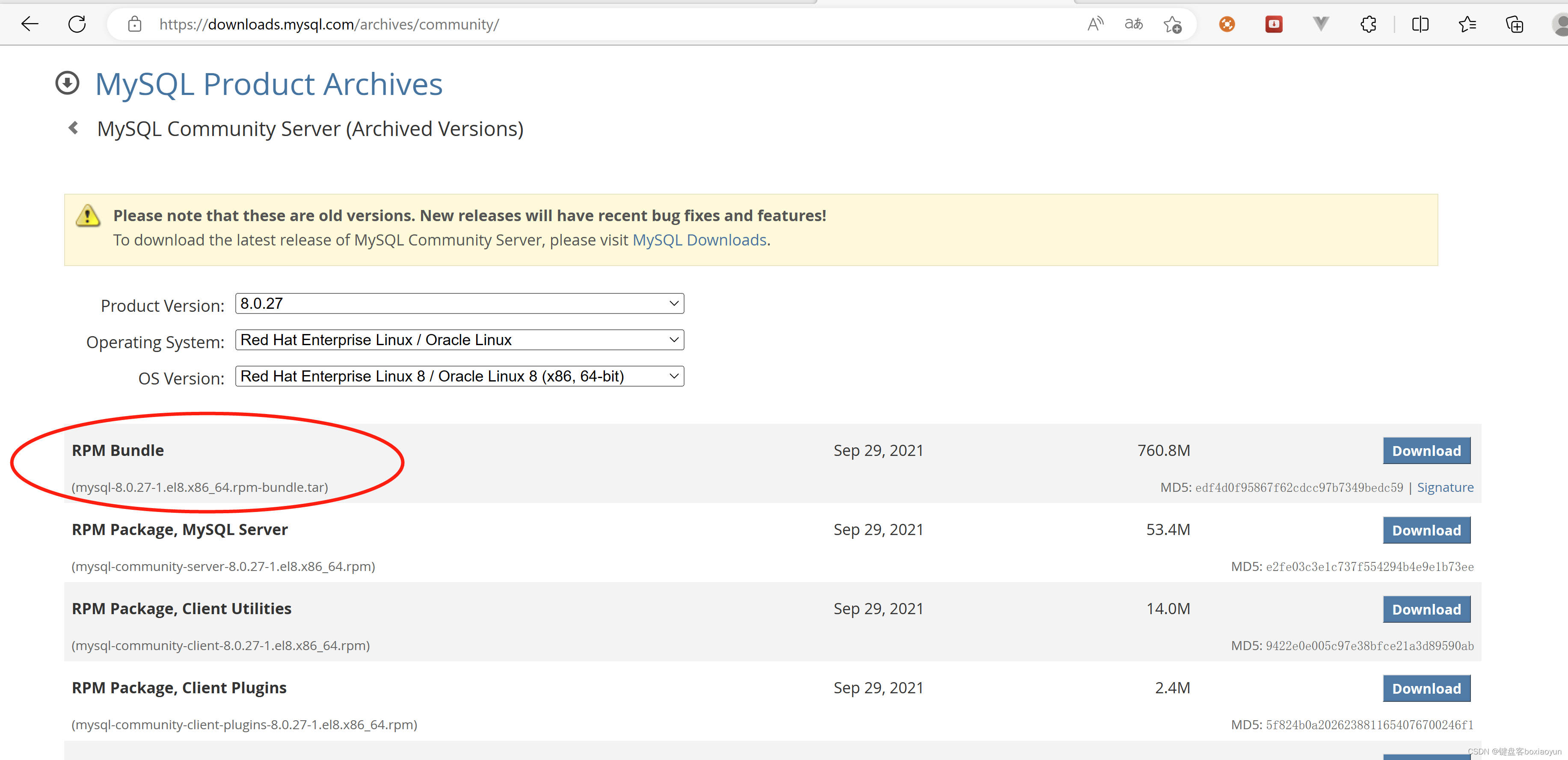This screenshot has height=760, width=1568.
Task: Click the site security lock icon
Action: coord(134,24)
